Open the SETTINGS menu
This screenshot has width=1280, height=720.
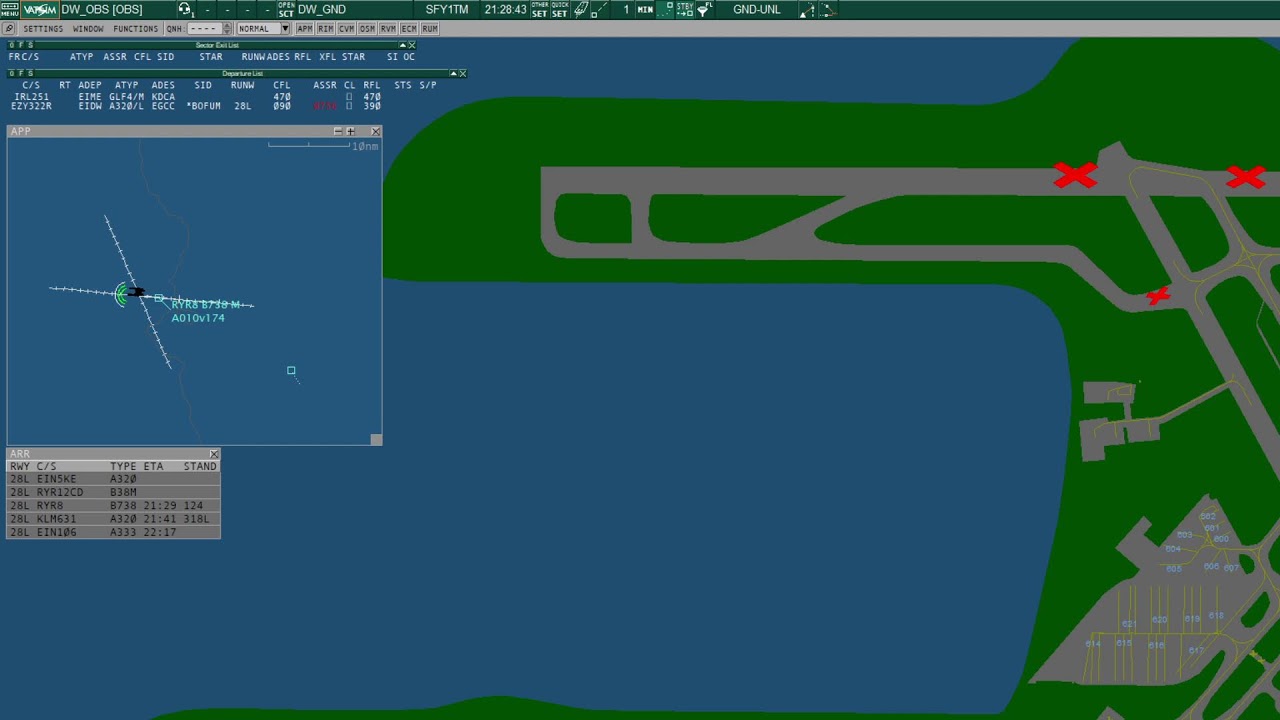coord(43,29)
